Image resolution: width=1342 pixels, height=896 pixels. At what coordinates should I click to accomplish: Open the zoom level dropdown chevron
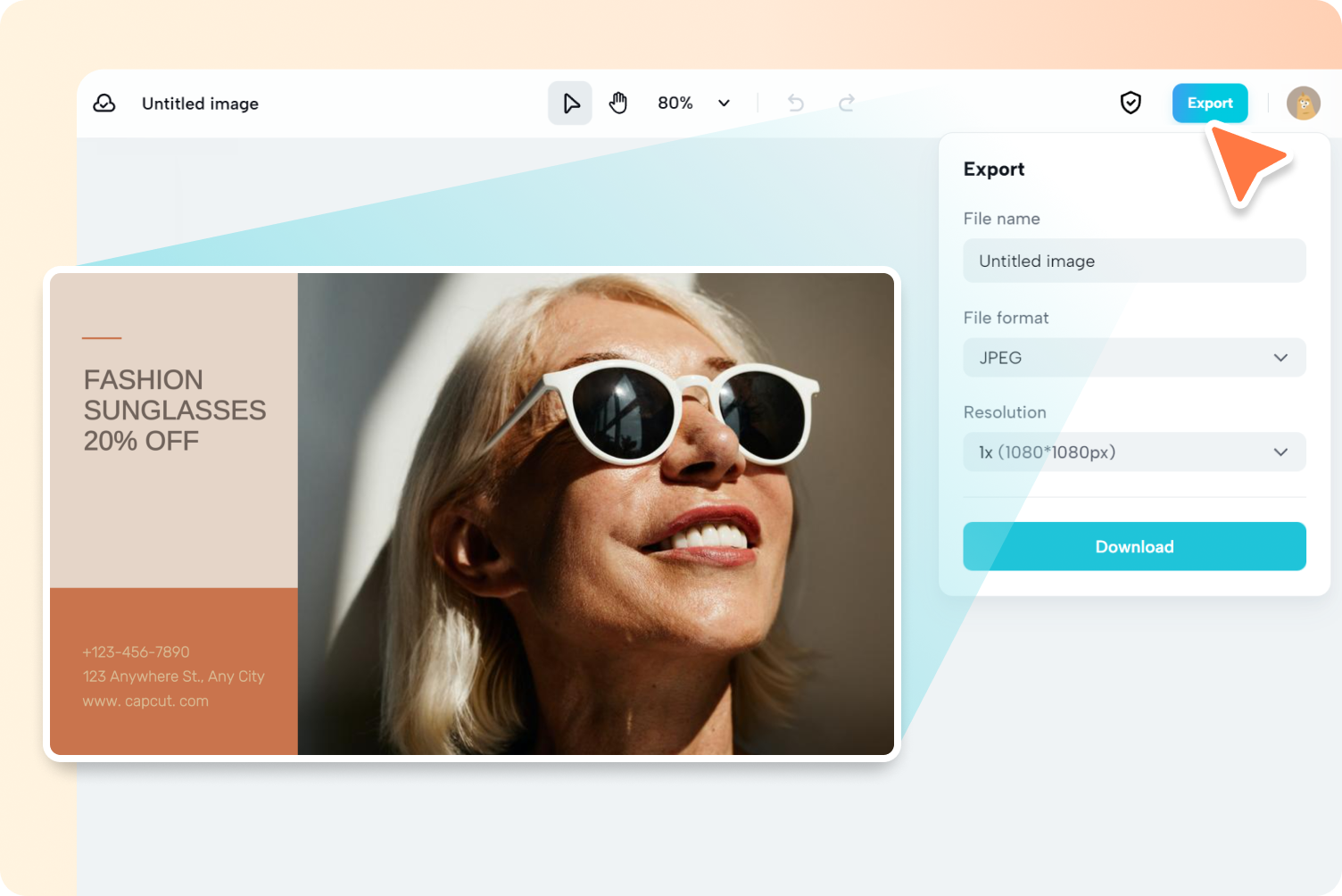[725, 104]
